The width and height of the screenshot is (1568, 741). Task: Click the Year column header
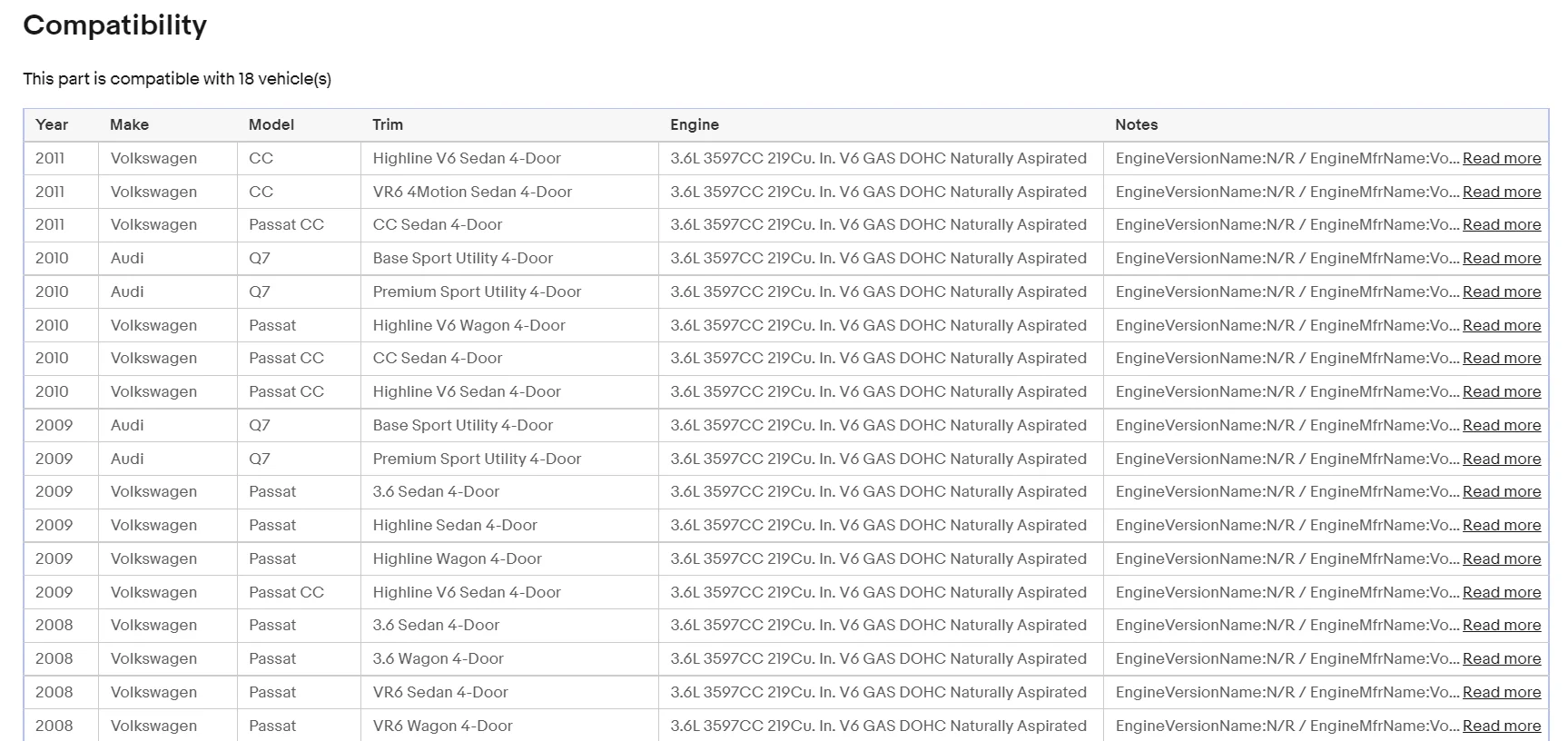pos(52,124)
